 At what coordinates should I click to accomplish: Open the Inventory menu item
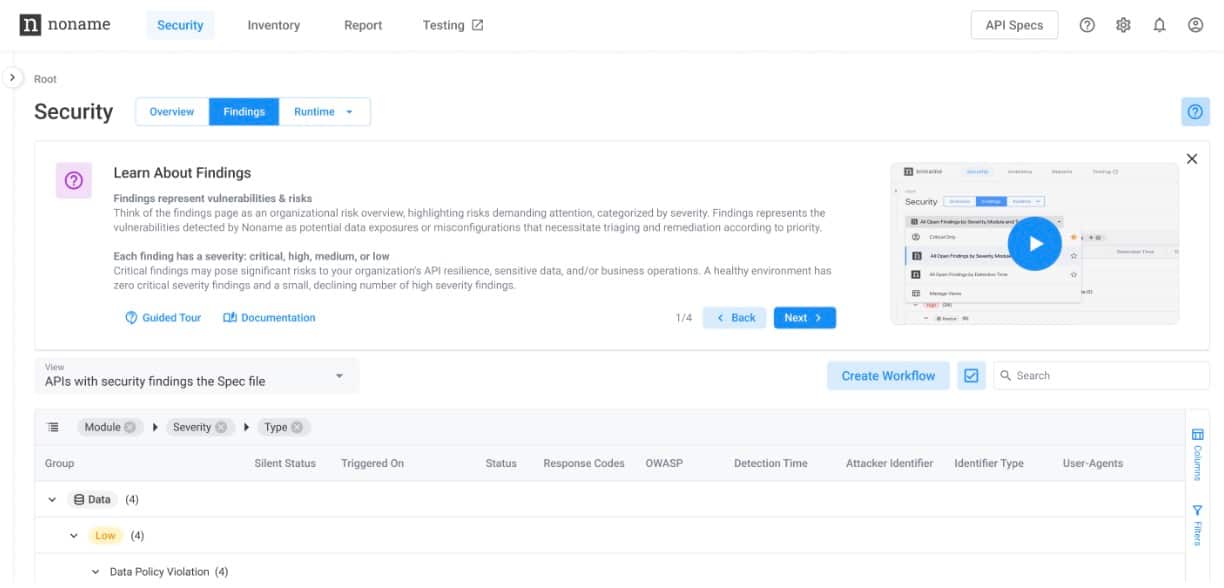point(274,25)
